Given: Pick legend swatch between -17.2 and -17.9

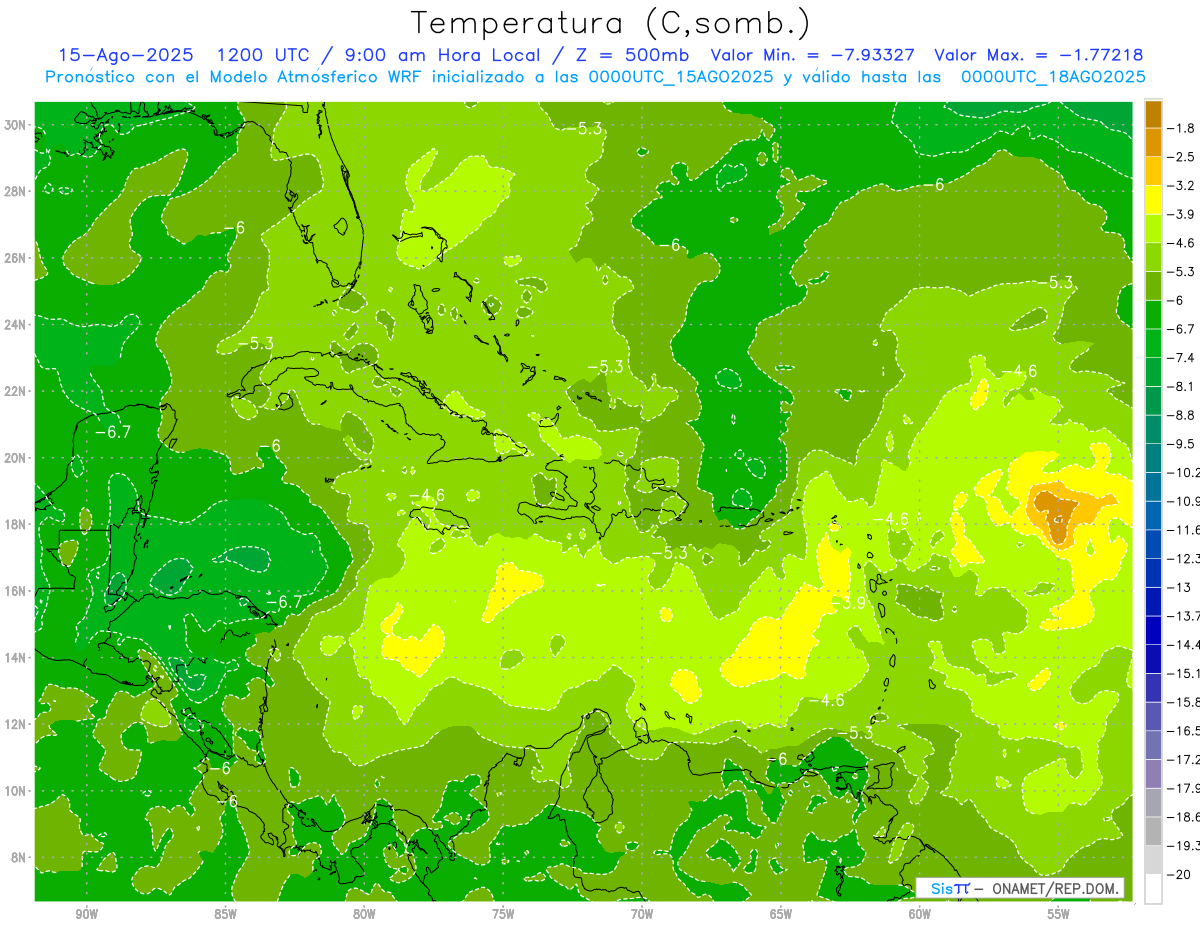Looking at the screenshot, I should pos(1153,774).
